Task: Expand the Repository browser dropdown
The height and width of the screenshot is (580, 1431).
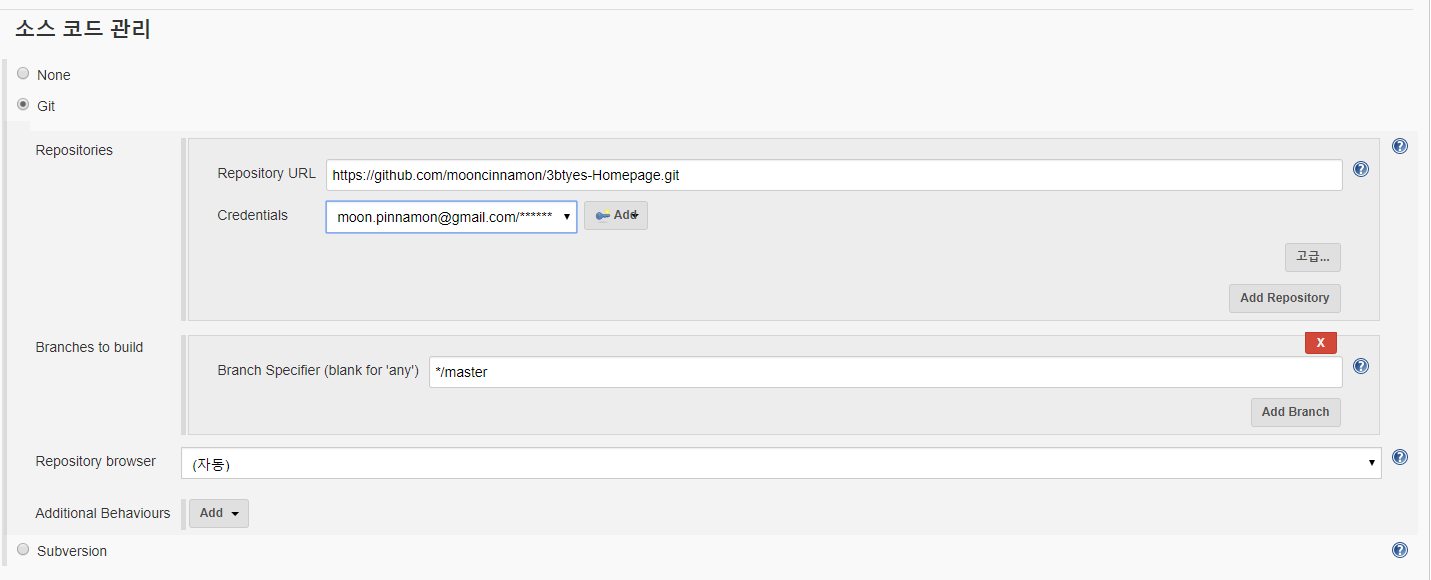Action: 780,463
